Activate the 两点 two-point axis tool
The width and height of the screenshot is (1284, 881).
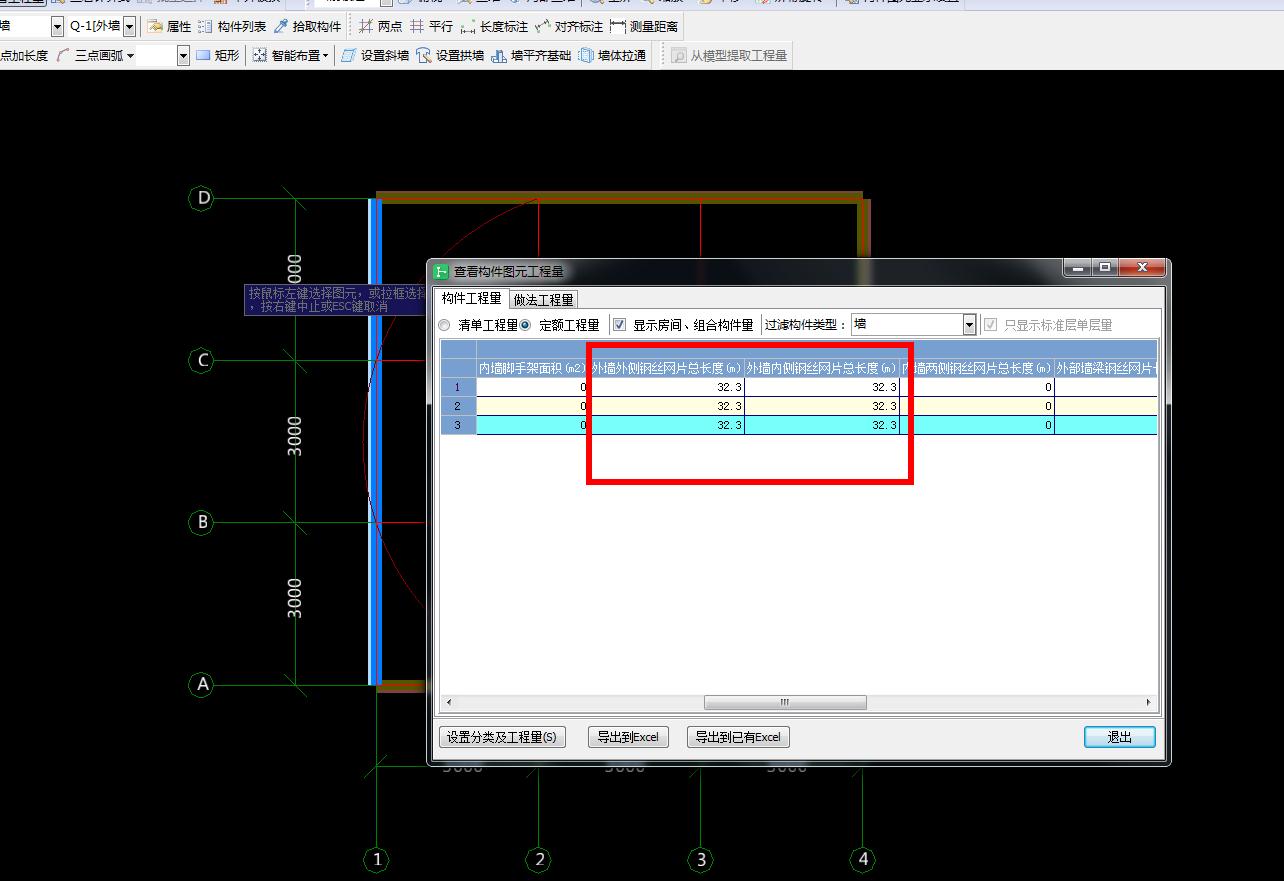380,27
